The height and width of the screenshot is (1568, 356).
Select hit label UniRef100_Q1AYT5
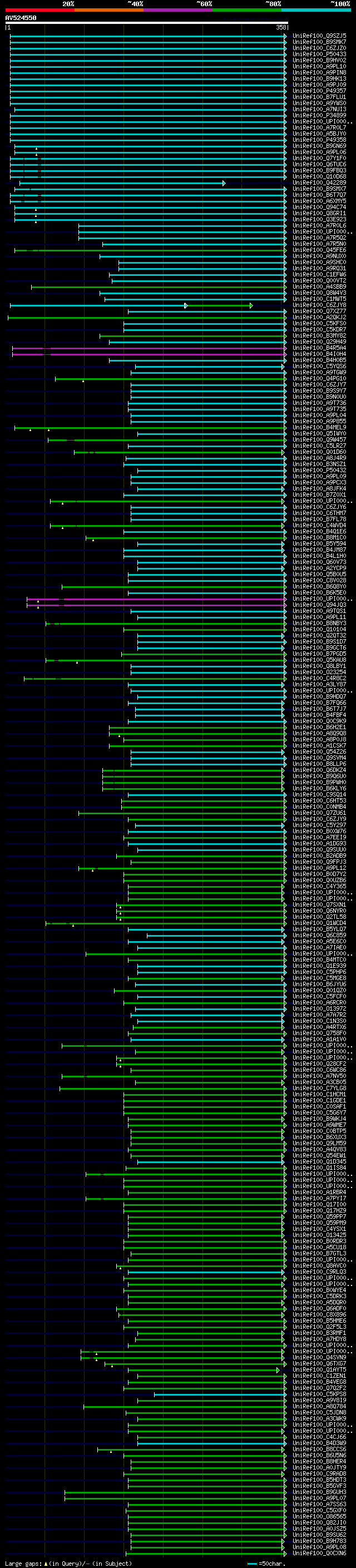[x=319, y=1370]
